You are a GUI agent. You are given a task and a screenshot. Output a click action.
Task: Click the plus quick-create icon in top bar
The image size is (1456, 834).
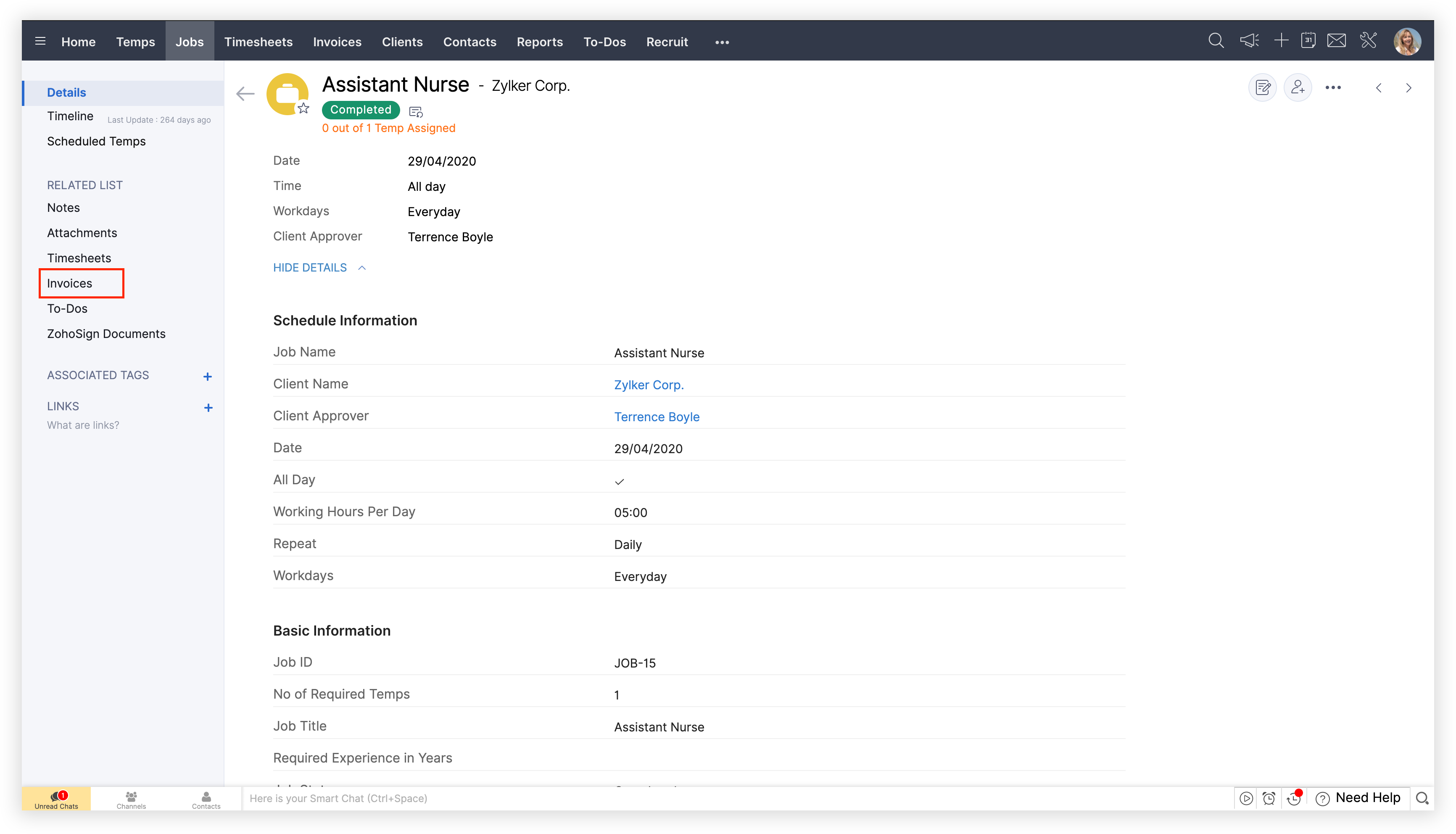click(1281, 41)
